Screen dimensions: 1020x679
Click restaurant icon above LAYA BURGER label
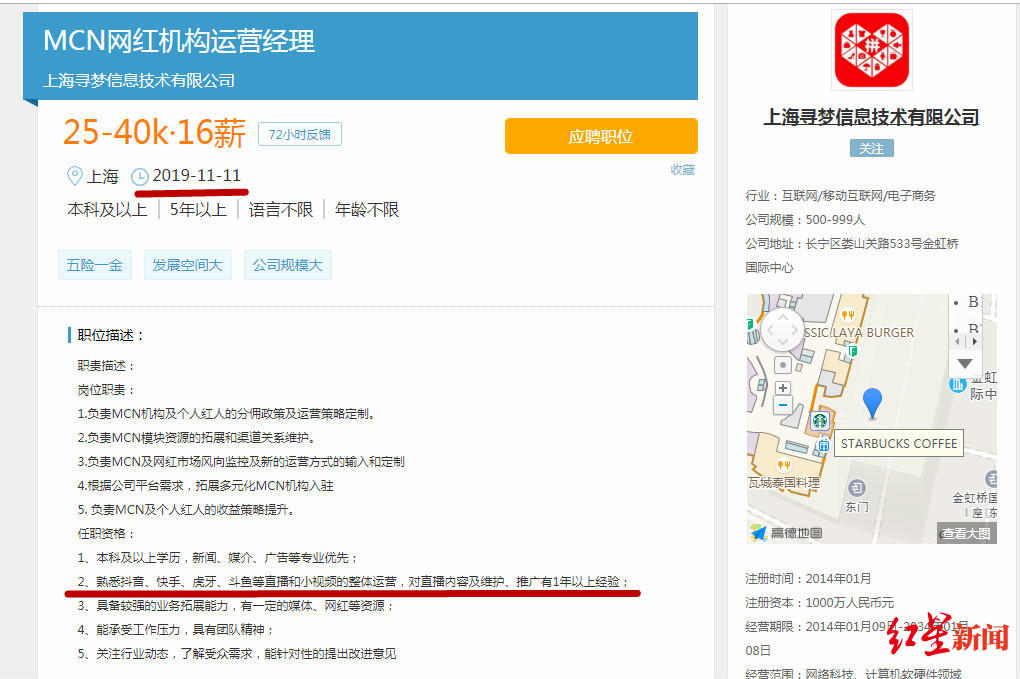coord(847,315)
